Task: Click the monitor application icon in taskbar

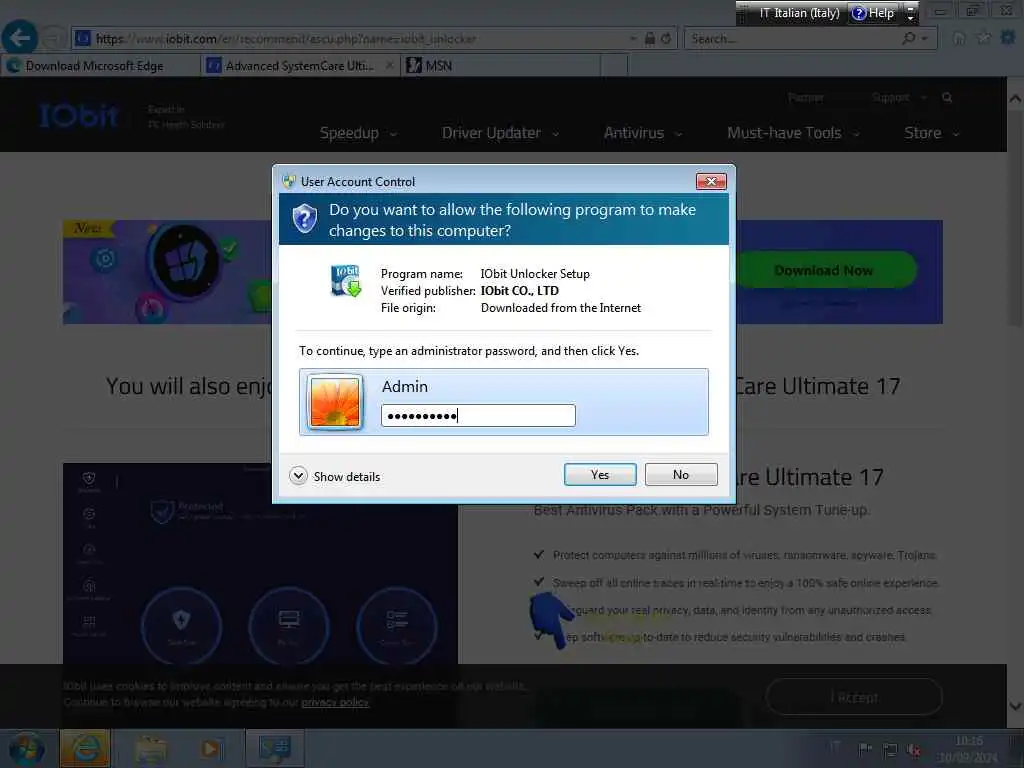Action: (x=274, y=749)
